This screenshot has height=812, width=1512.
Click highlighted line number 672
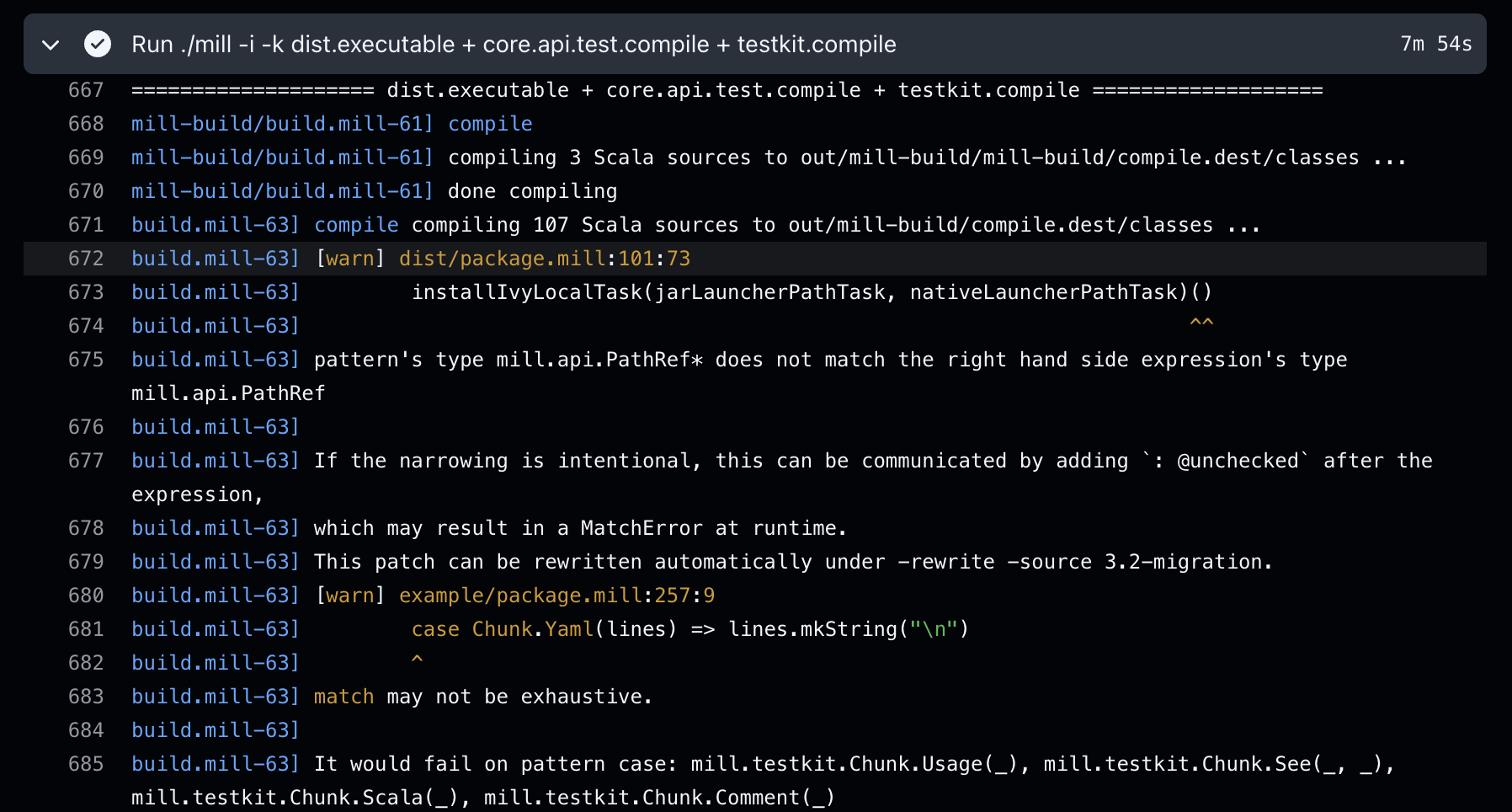pyautogui.click(x=86, y=259)
